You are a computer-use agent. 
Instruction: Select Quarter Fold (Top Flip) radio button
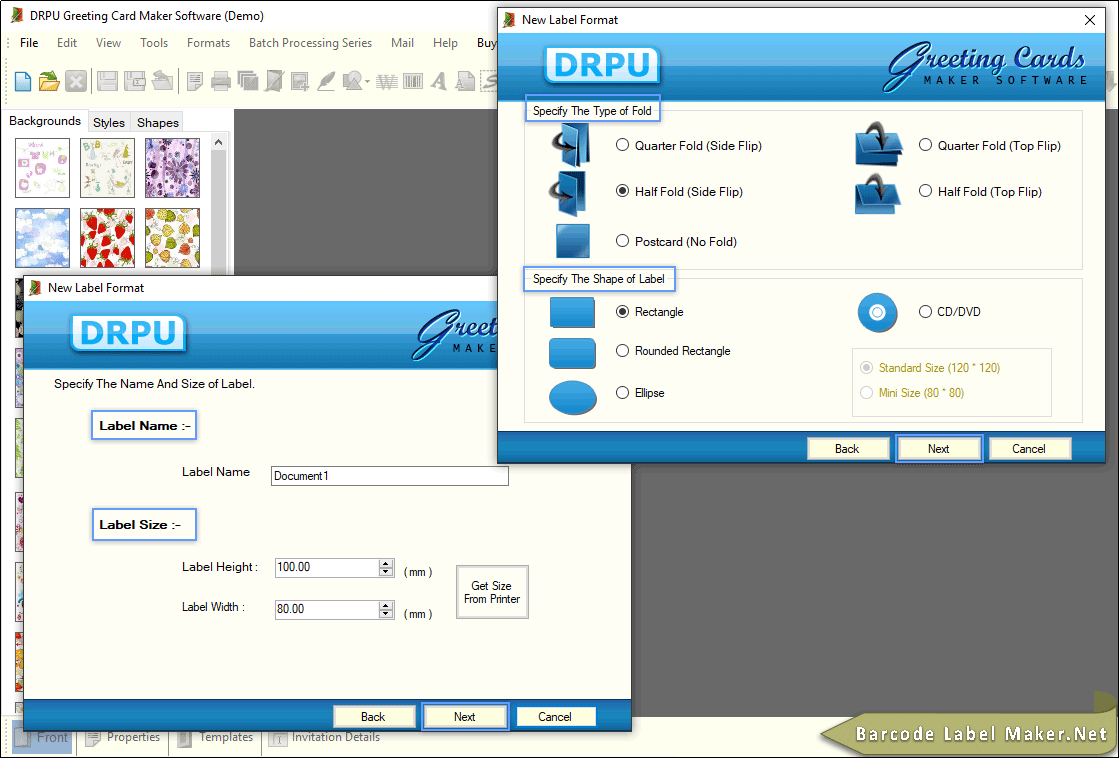[x=926, y=145]
